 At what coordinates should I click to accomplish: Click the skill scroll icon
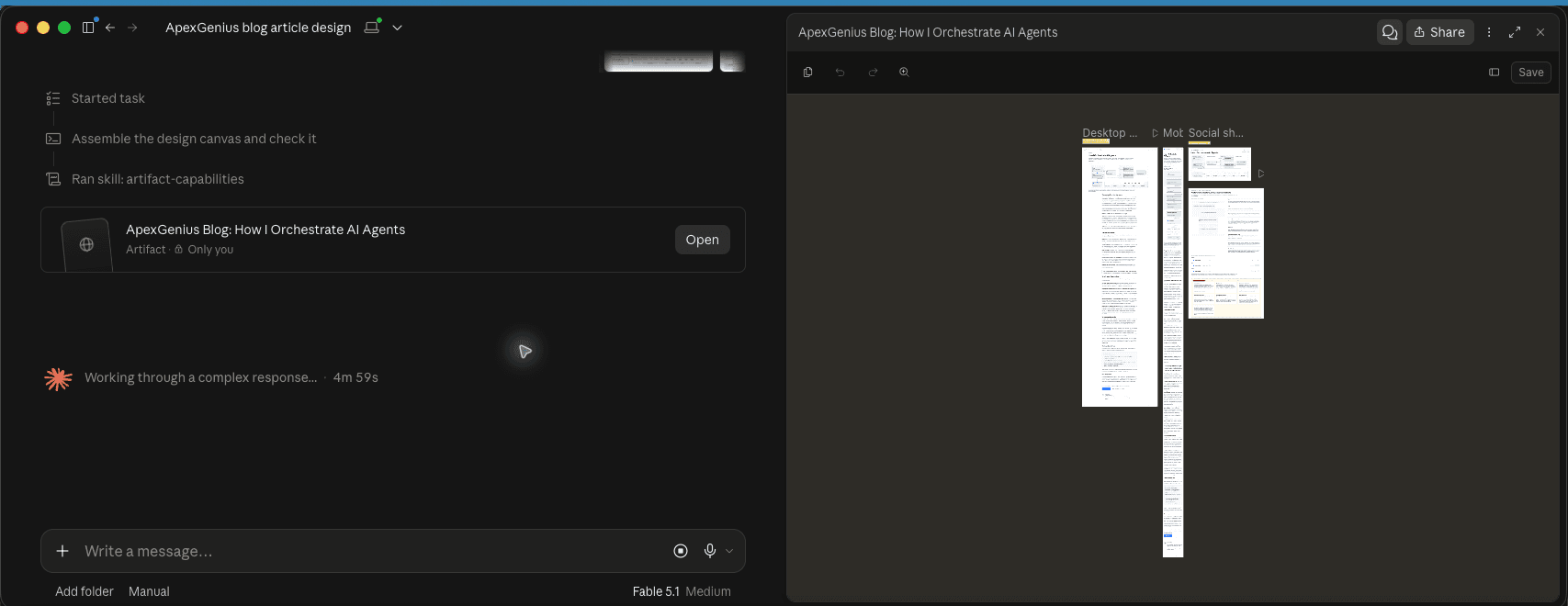pos(53,179)
